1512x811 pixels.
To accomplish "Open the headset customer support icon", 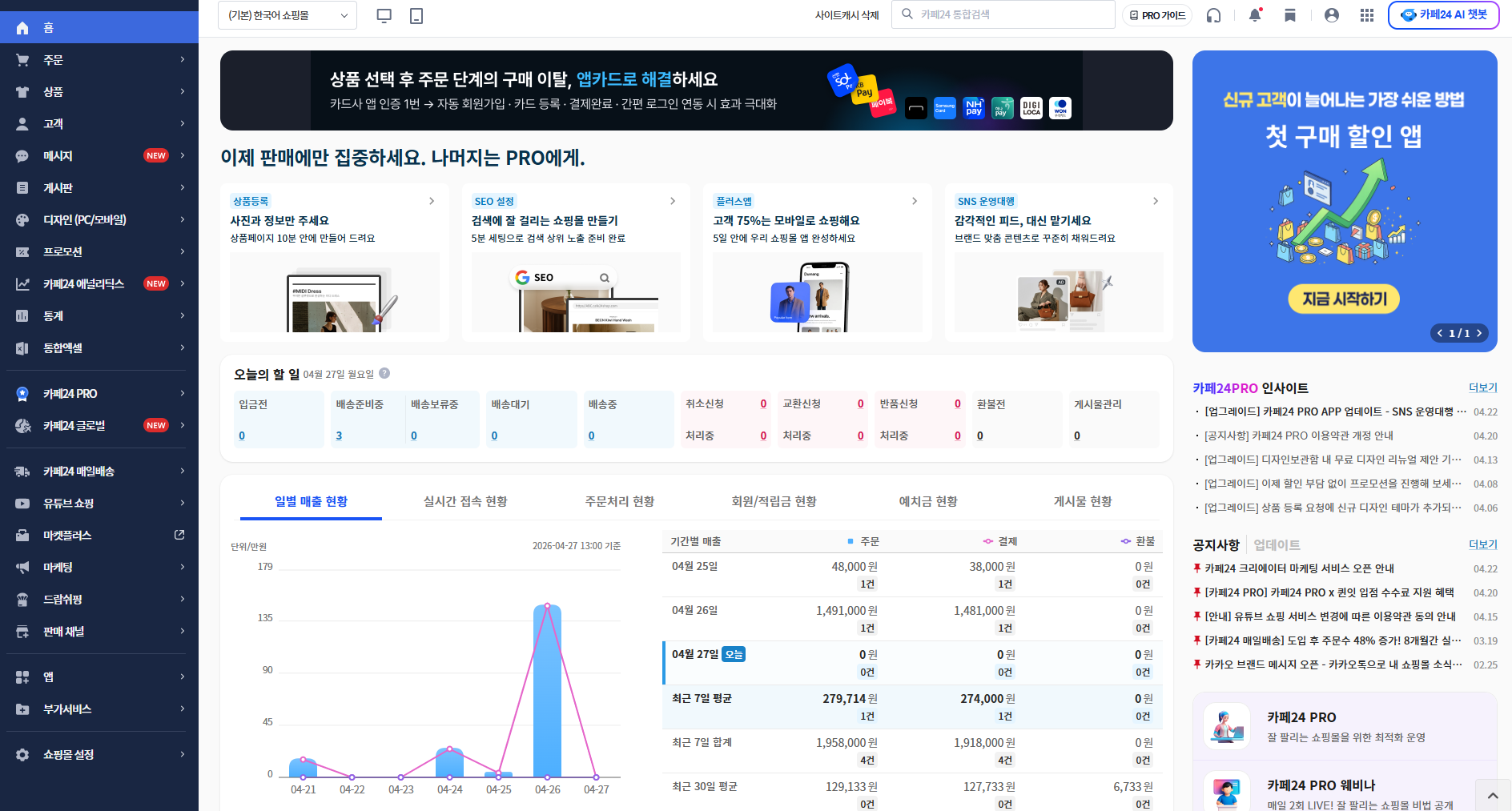I will click(1214, 15).
